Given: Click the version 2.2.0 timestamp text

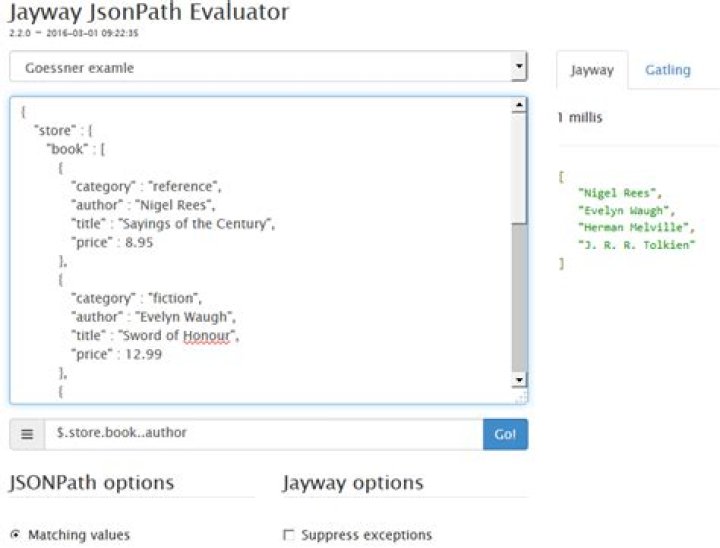Looking at the screenshot, I should (74, 33).
